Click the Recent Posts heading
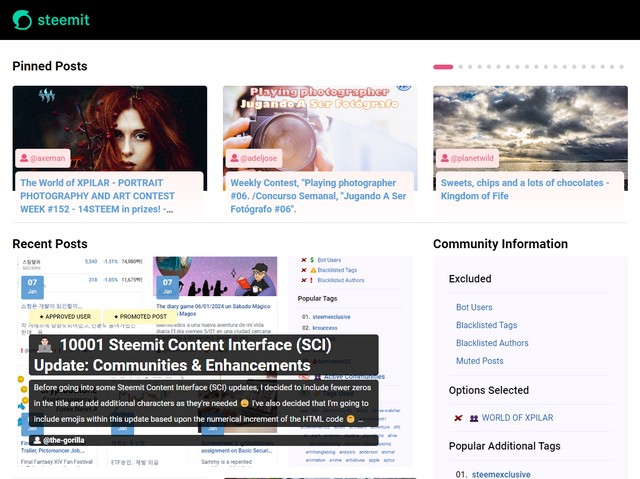The width and height of the screenshot is (640, 479). [50, 244]
